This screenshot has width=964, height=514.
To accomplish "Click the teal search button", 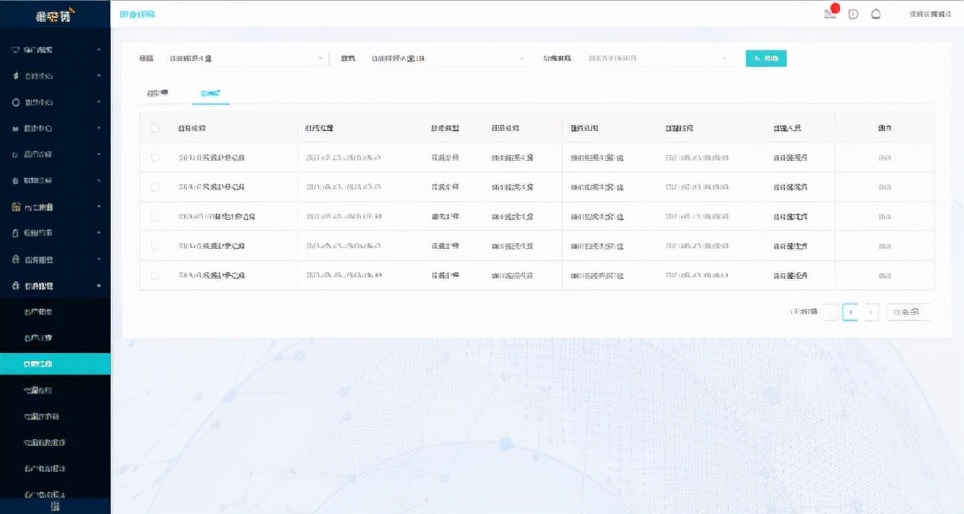I will (766, 58).
